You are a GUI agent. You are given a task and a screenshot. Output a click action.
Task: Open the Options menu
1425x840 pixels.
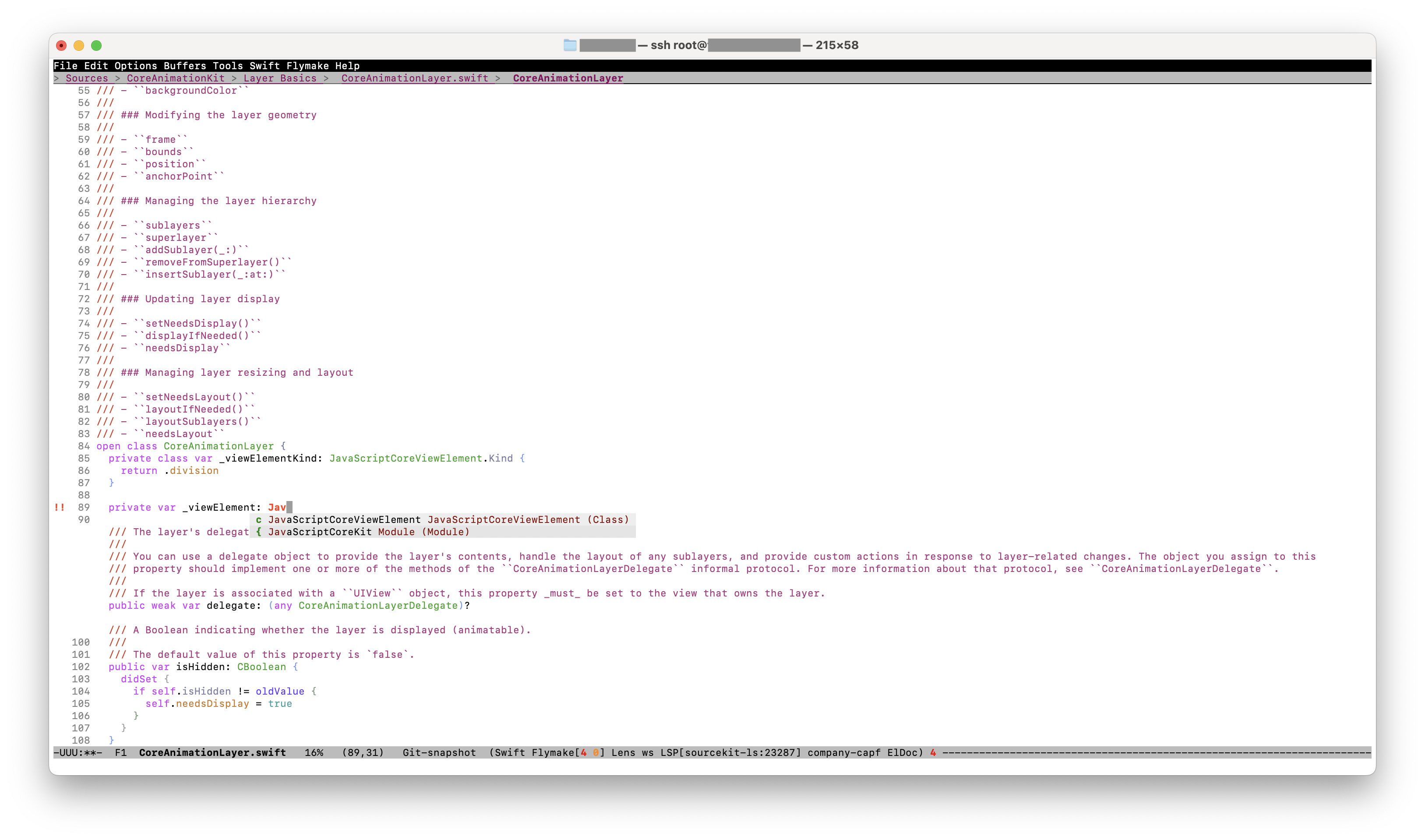pyautogui.click(x=136, y=66)
